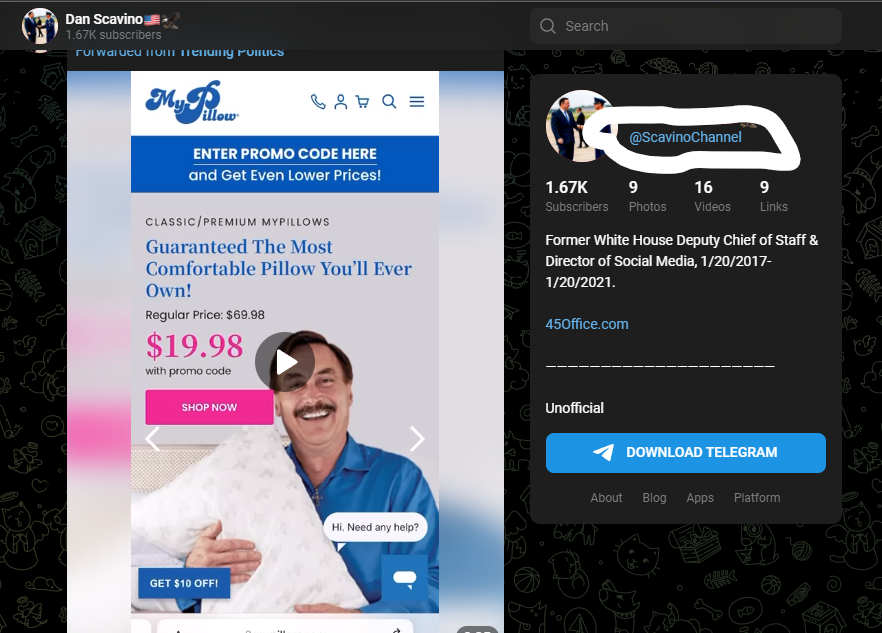882x633 pixels.
Task: Play the MyPillow video
Action: [x=285, y=362]
